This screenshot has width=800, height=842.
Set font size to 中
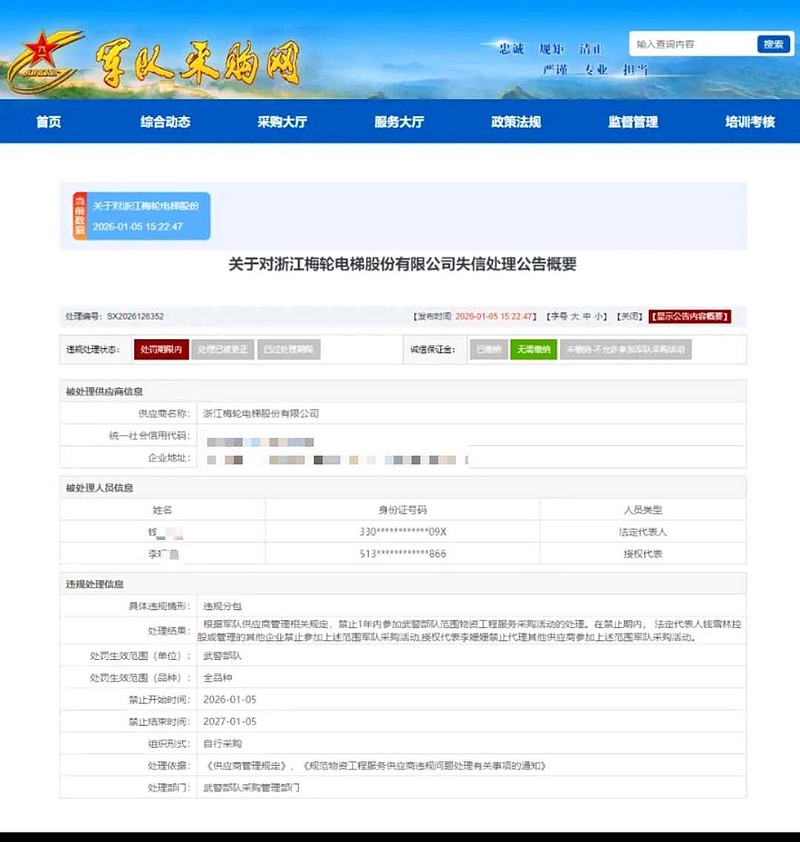[587, 316]
